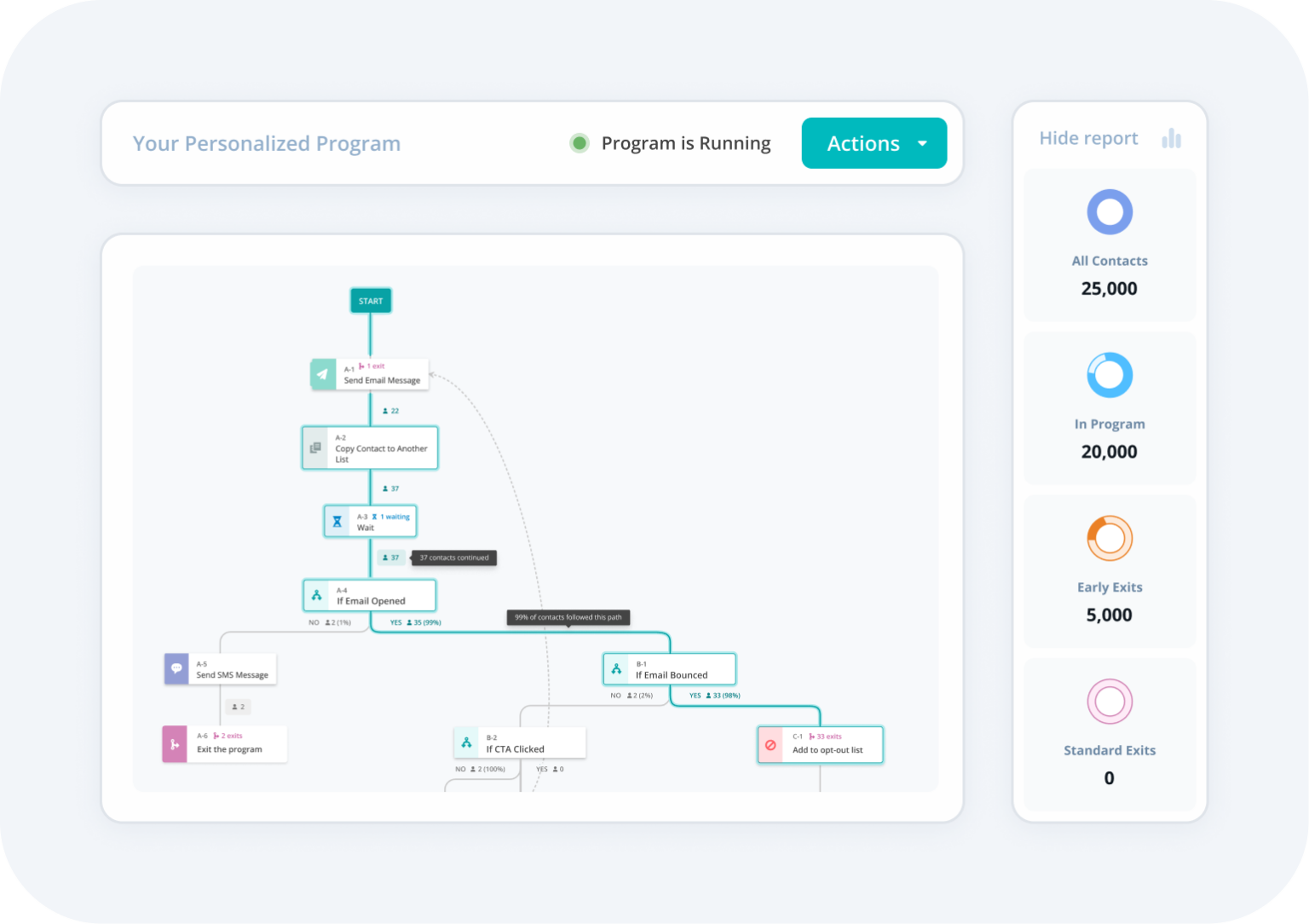
Task: Click the Actions button
Action: pos(862,143)
